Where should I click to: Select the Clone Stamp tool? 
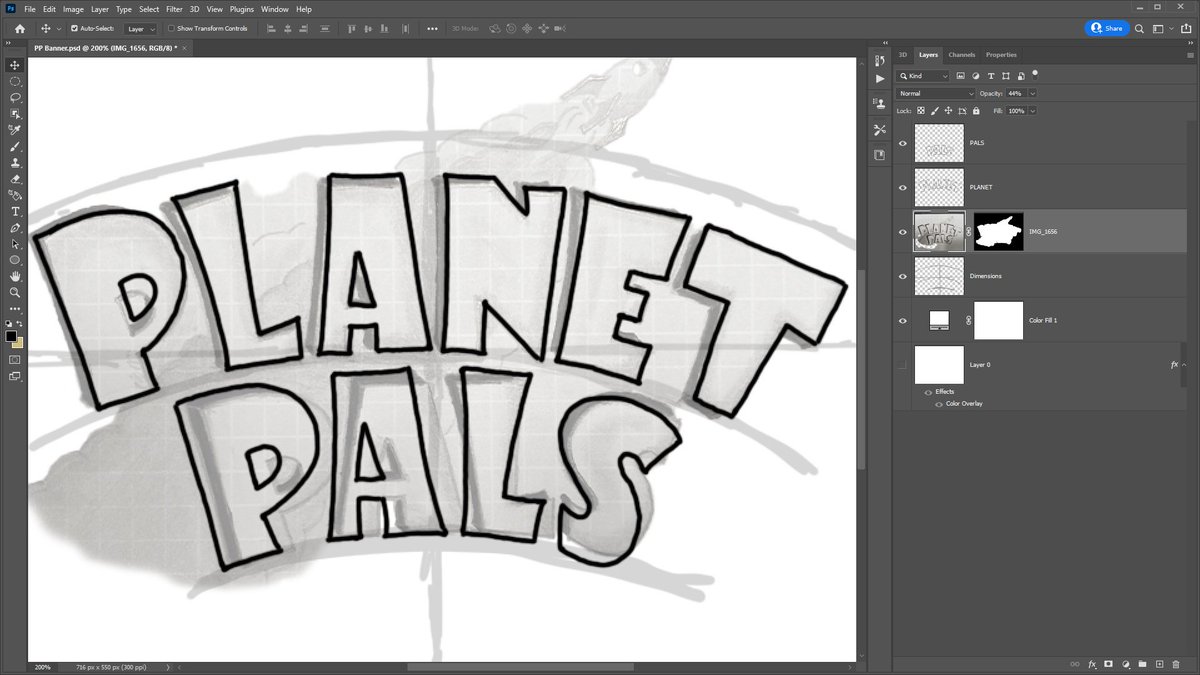pos(15,162)
